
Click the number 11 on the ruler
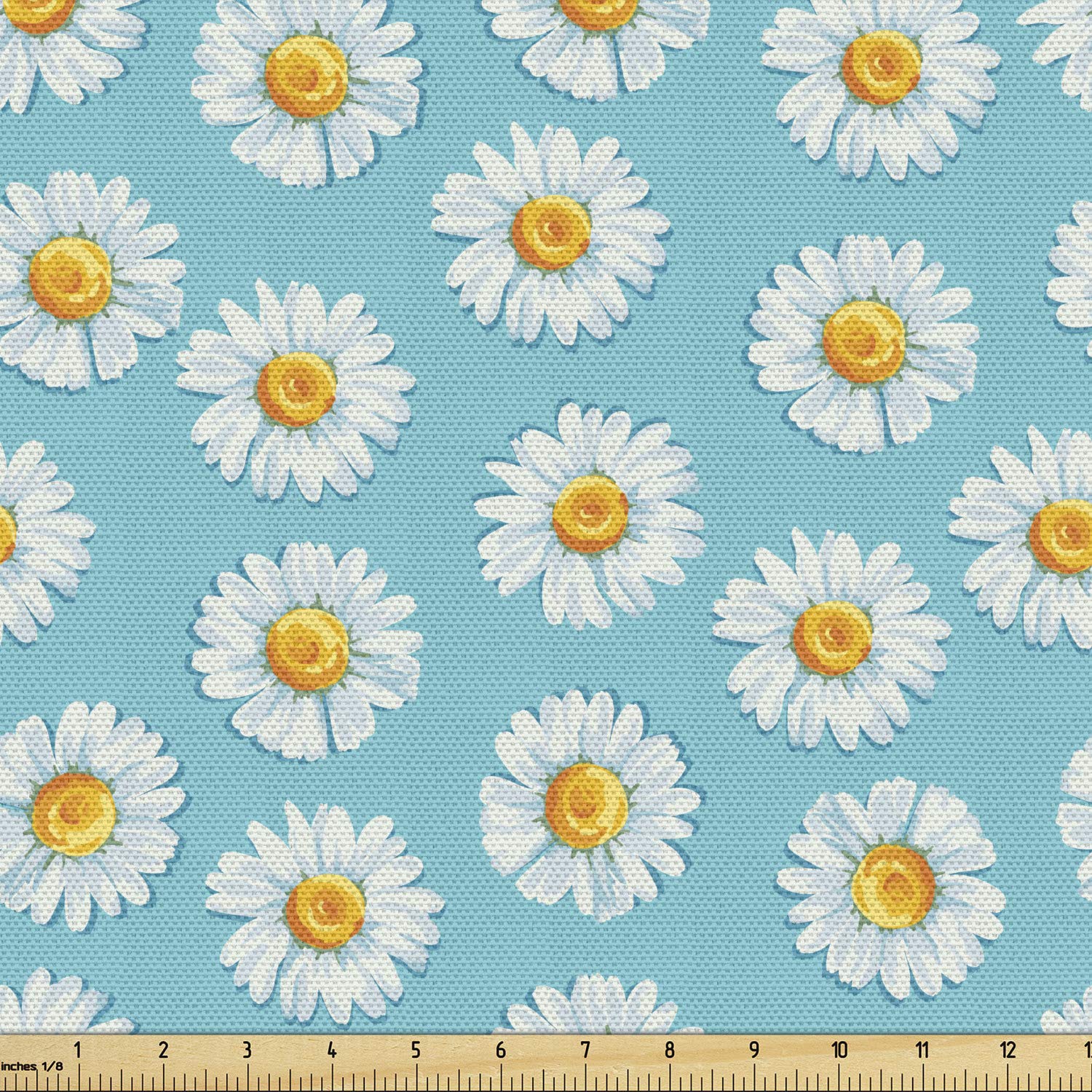point(923,1049)
